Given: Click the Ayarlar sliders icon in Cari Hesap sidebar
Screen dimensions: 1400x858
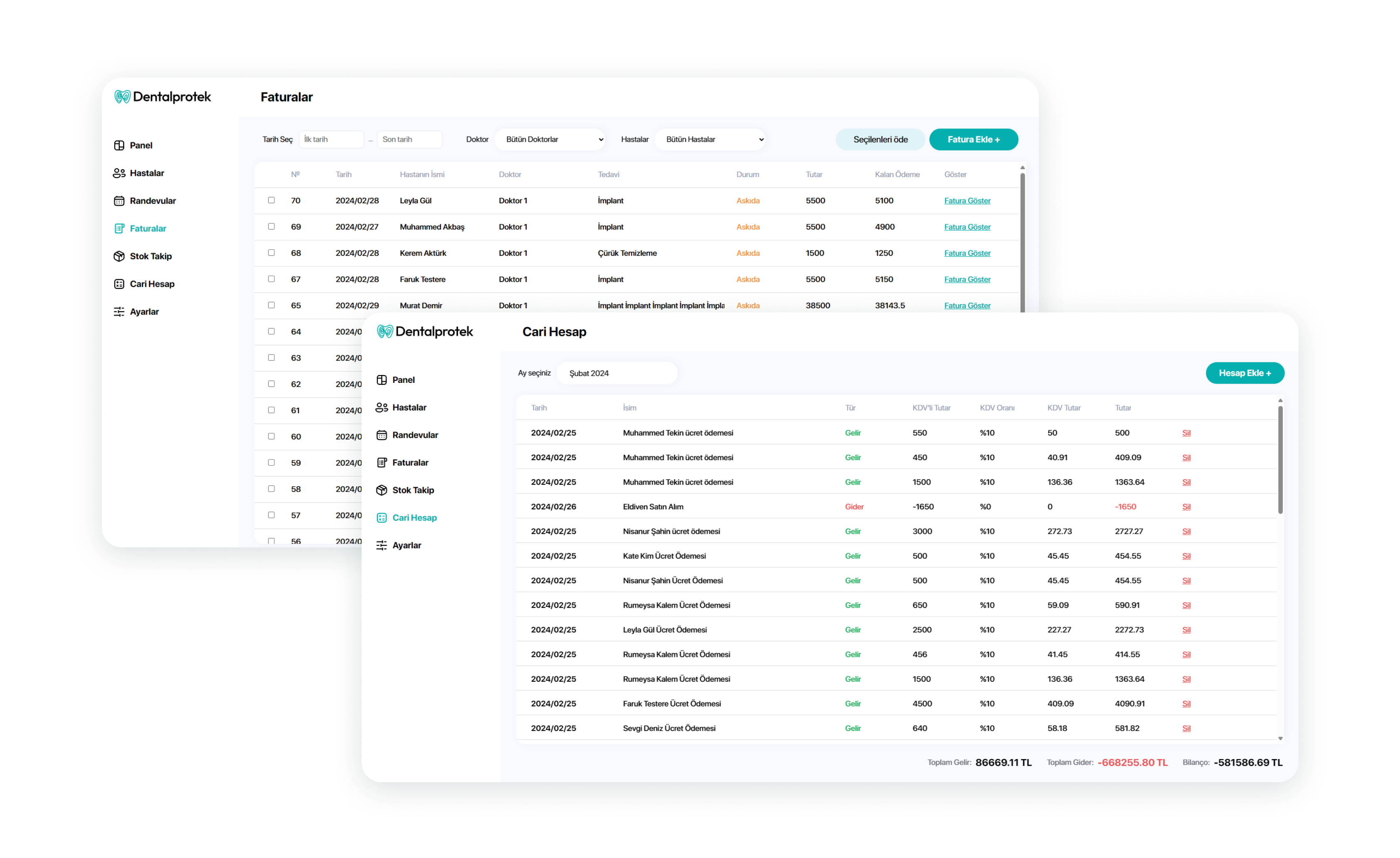Looking at the screenshot, I should point(382,545).
